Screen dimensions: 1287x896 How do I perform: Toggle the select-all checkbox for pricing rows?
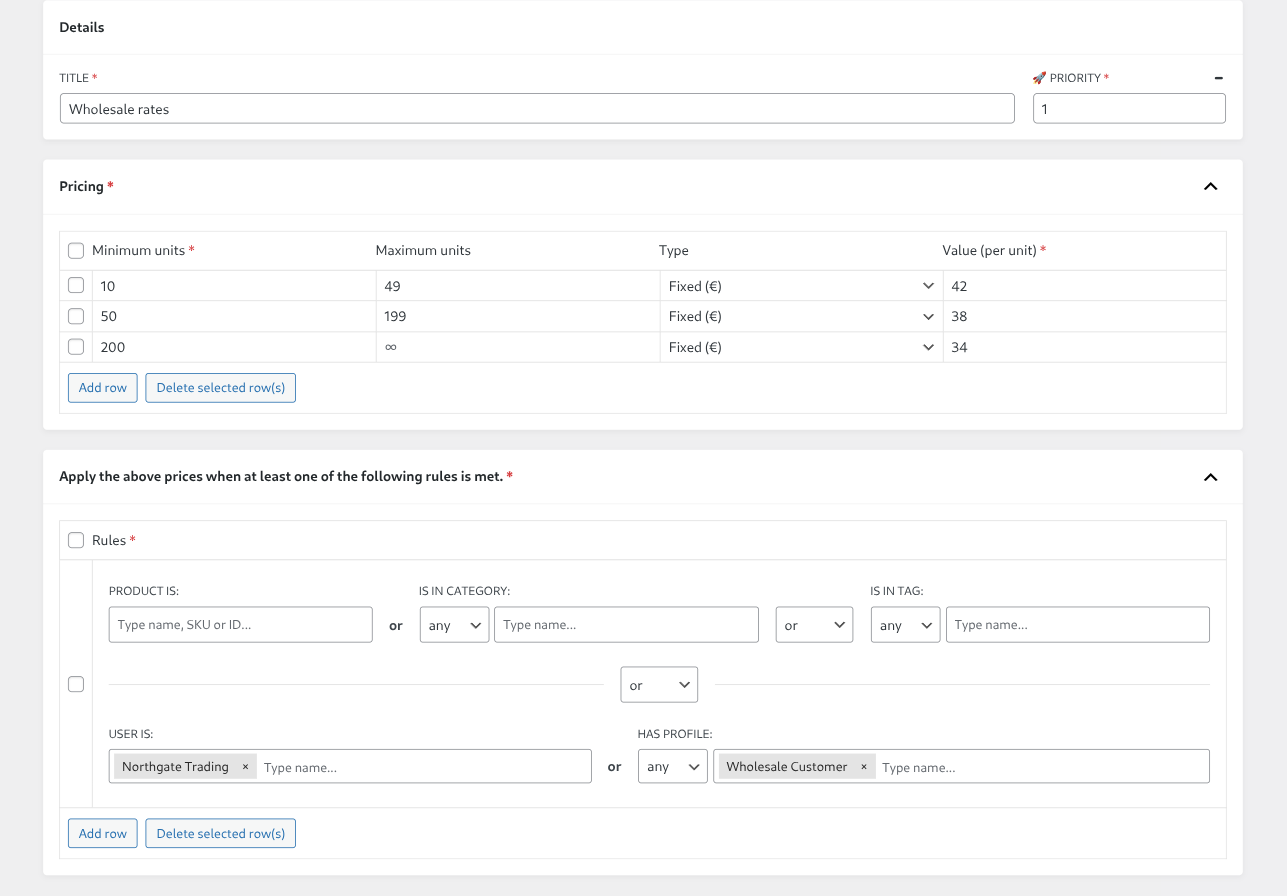click(x=76, y=251)
